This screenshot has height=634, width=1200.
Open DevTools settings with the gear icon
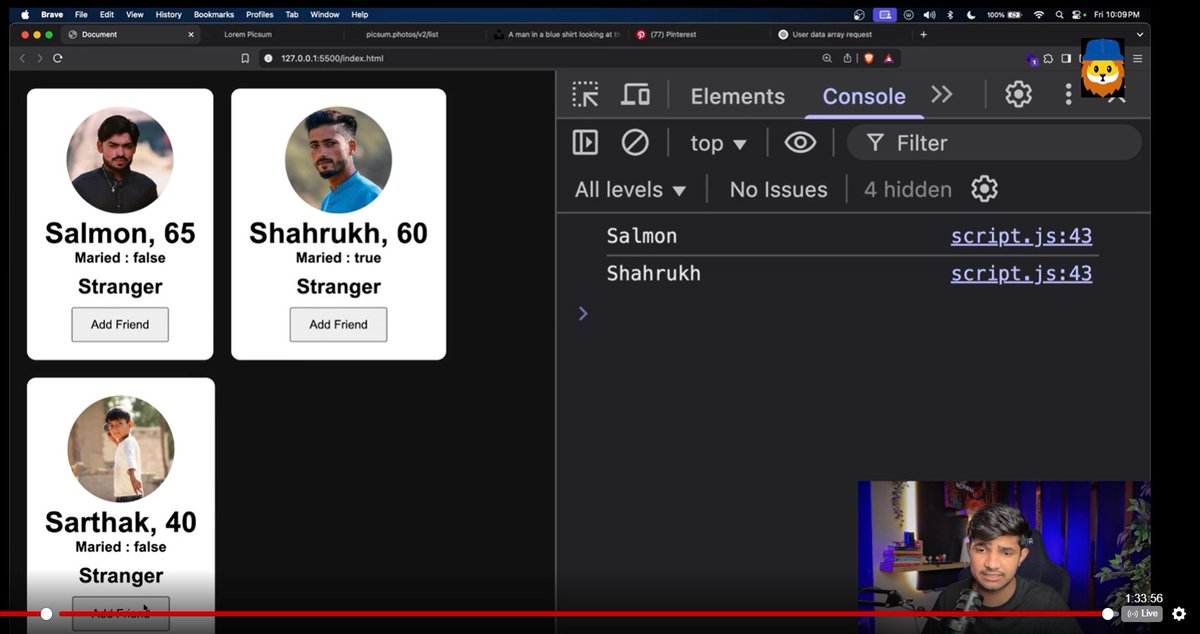(x=1017, y=95)
